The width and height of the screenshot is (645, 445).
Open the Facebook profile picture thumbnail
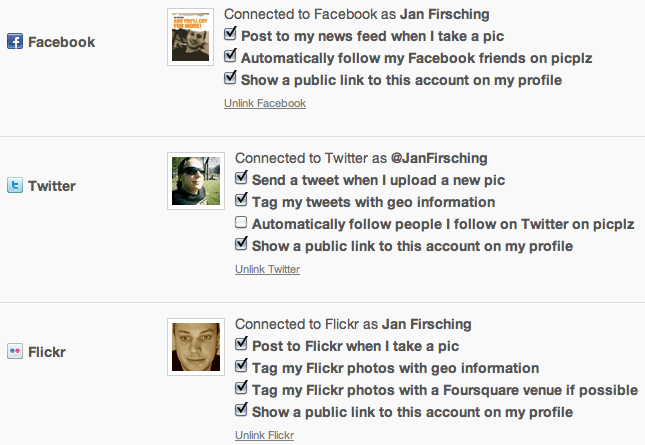coord(190,37)
